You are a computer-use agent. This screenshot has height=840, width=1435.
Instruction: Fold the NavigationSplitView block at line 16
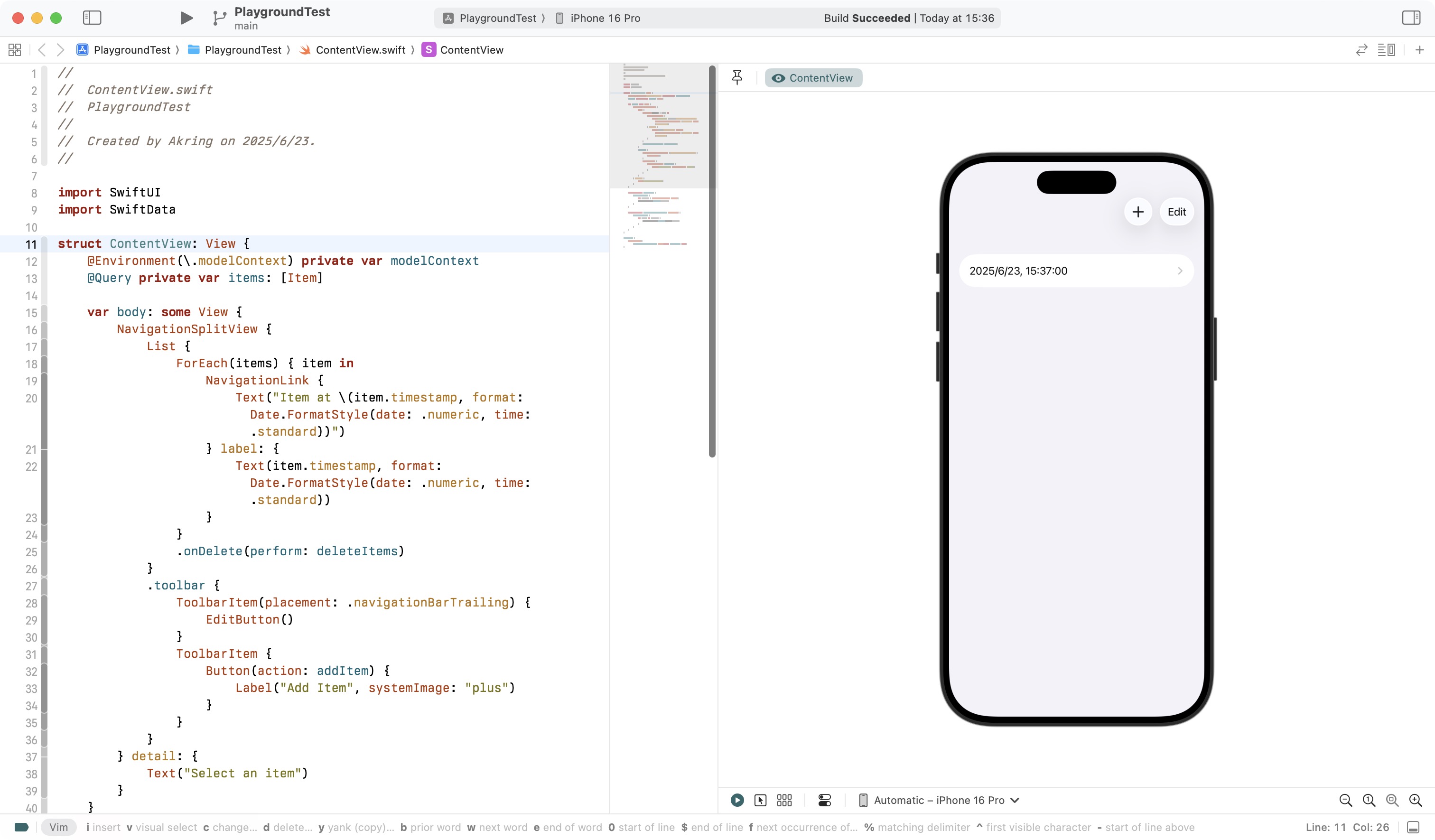point(44,330)
